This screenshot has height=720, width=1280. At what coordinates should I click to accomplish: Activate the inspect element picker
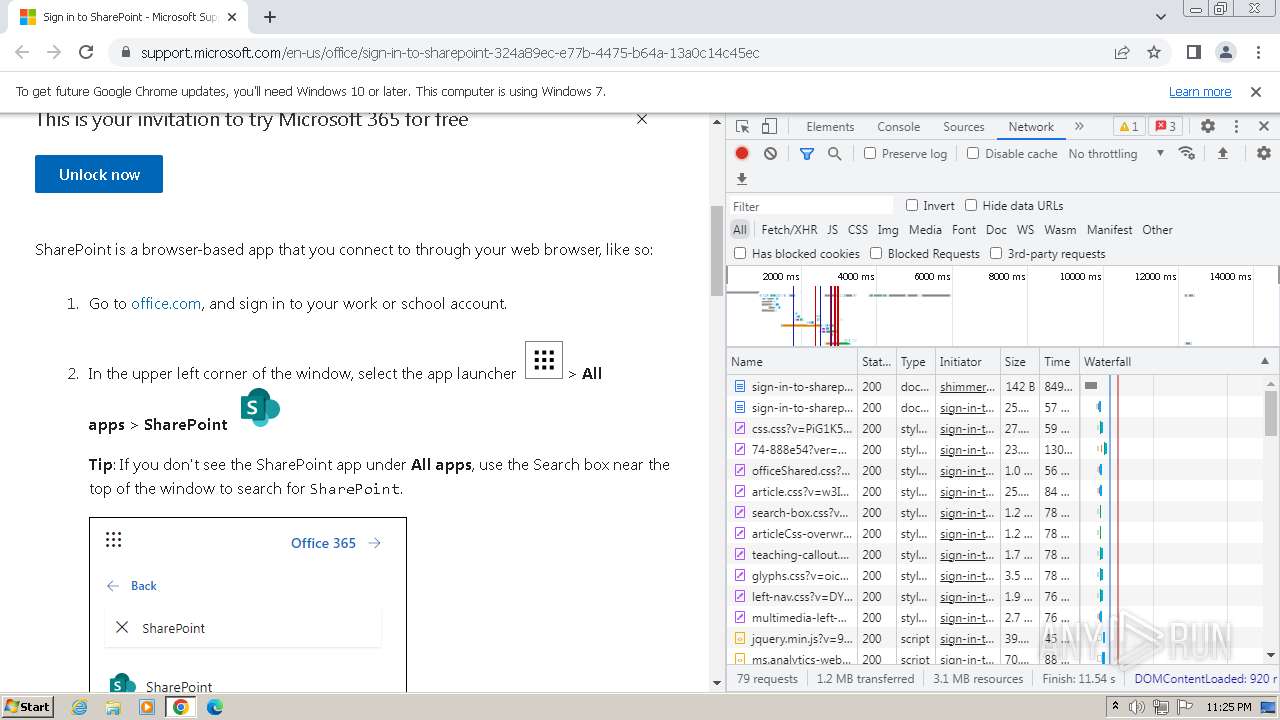(742, 127)
